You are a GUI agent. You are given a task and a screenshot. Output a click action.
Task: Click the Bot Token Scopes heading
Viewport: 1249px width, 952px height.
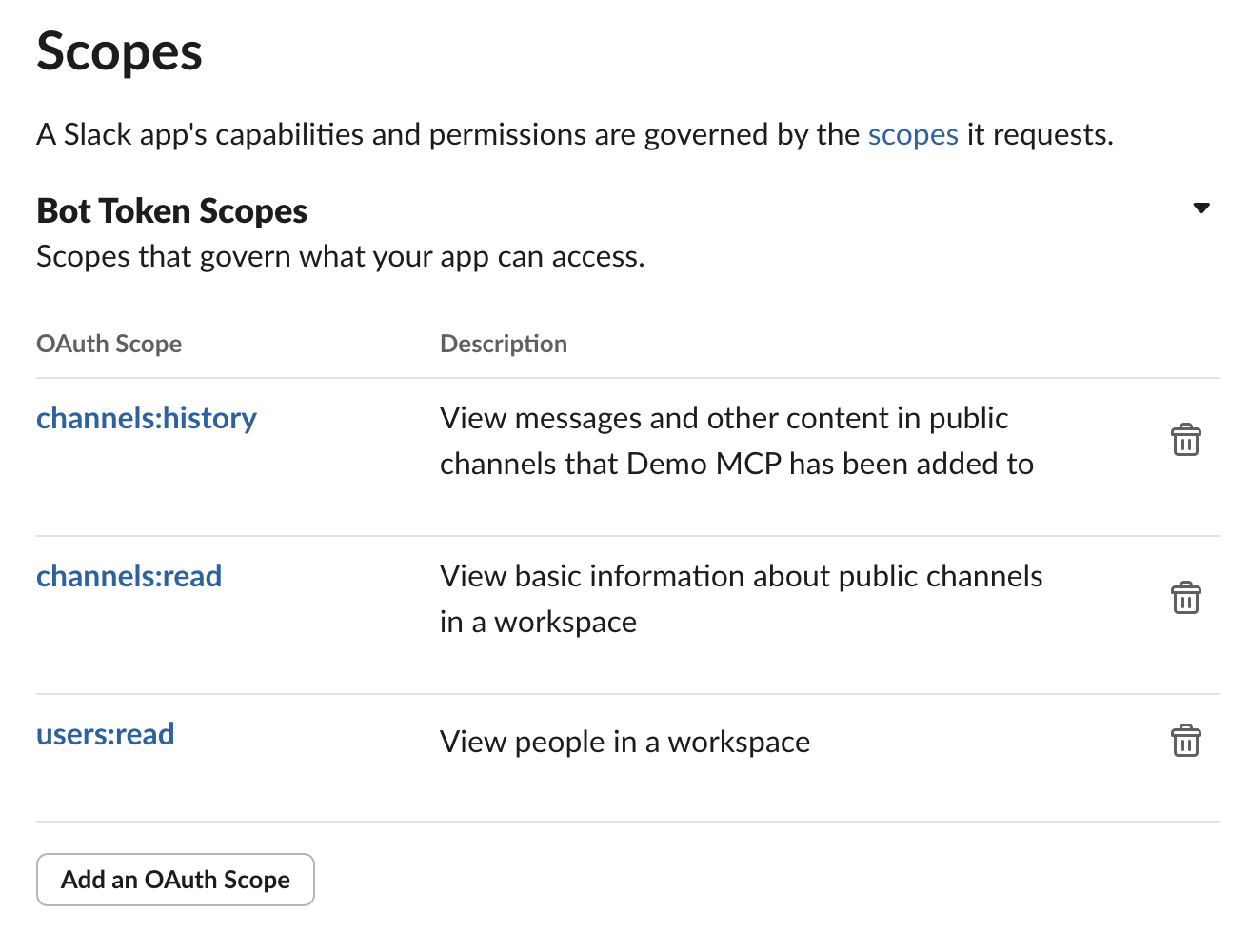pos(171,211)
